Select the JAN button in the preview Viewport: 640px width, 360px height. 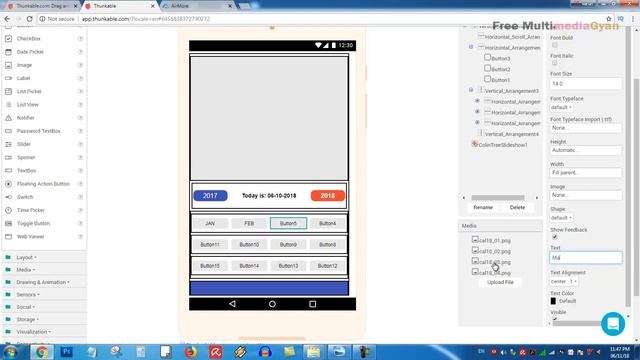click(210, 224)
